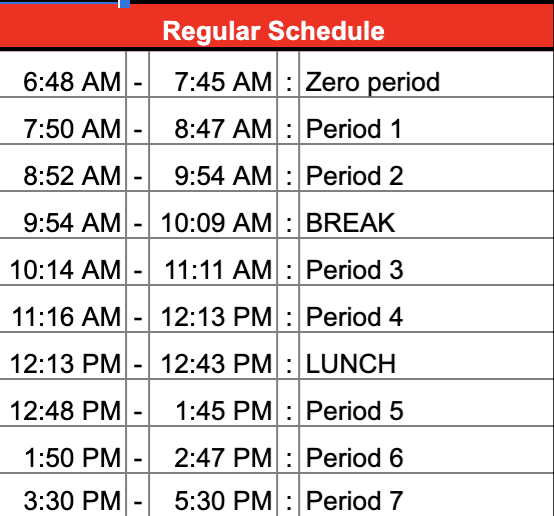Click the 12:48 PM start time cell

pos(63,403)
